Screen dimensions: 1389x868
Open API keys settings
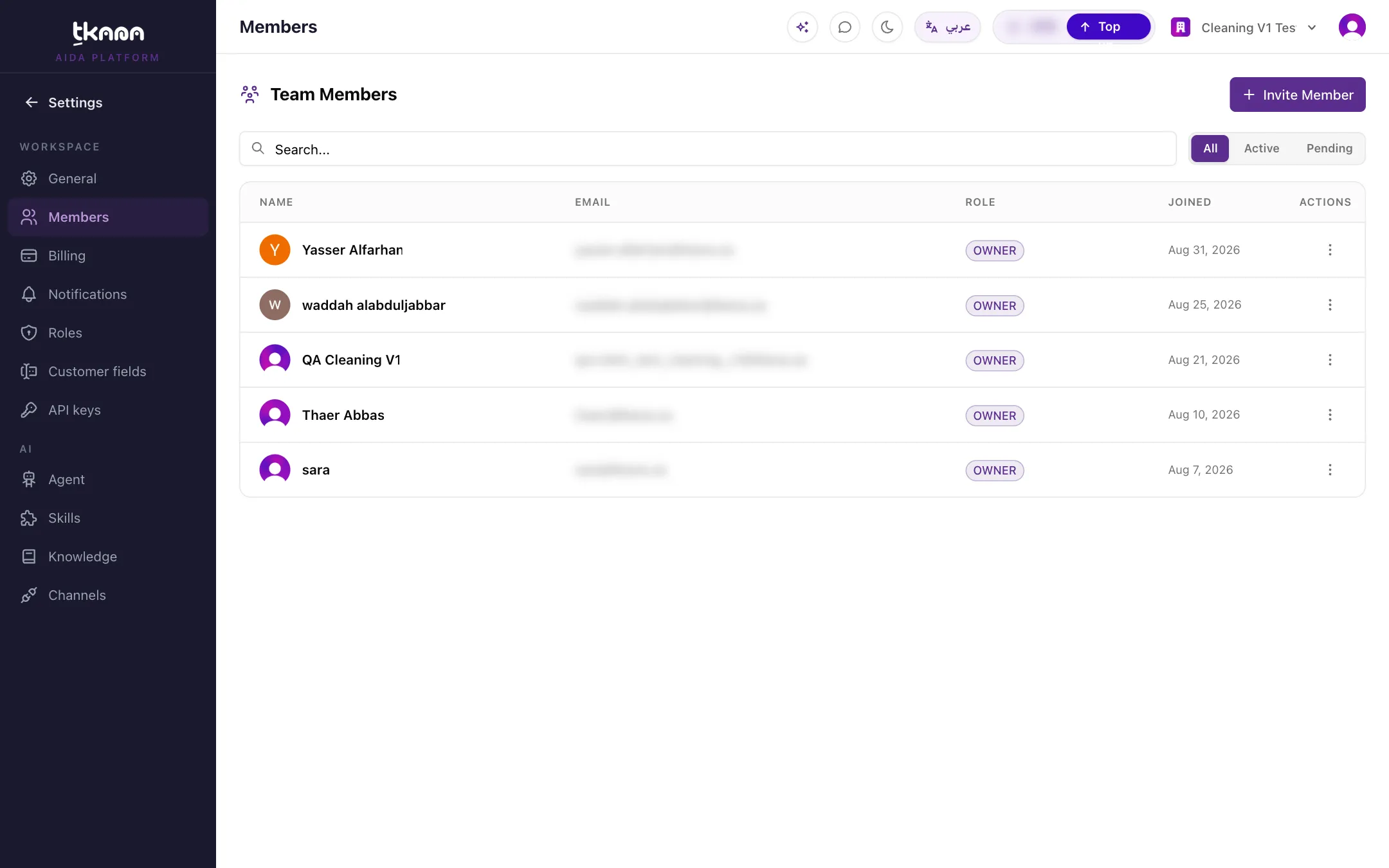108,410
